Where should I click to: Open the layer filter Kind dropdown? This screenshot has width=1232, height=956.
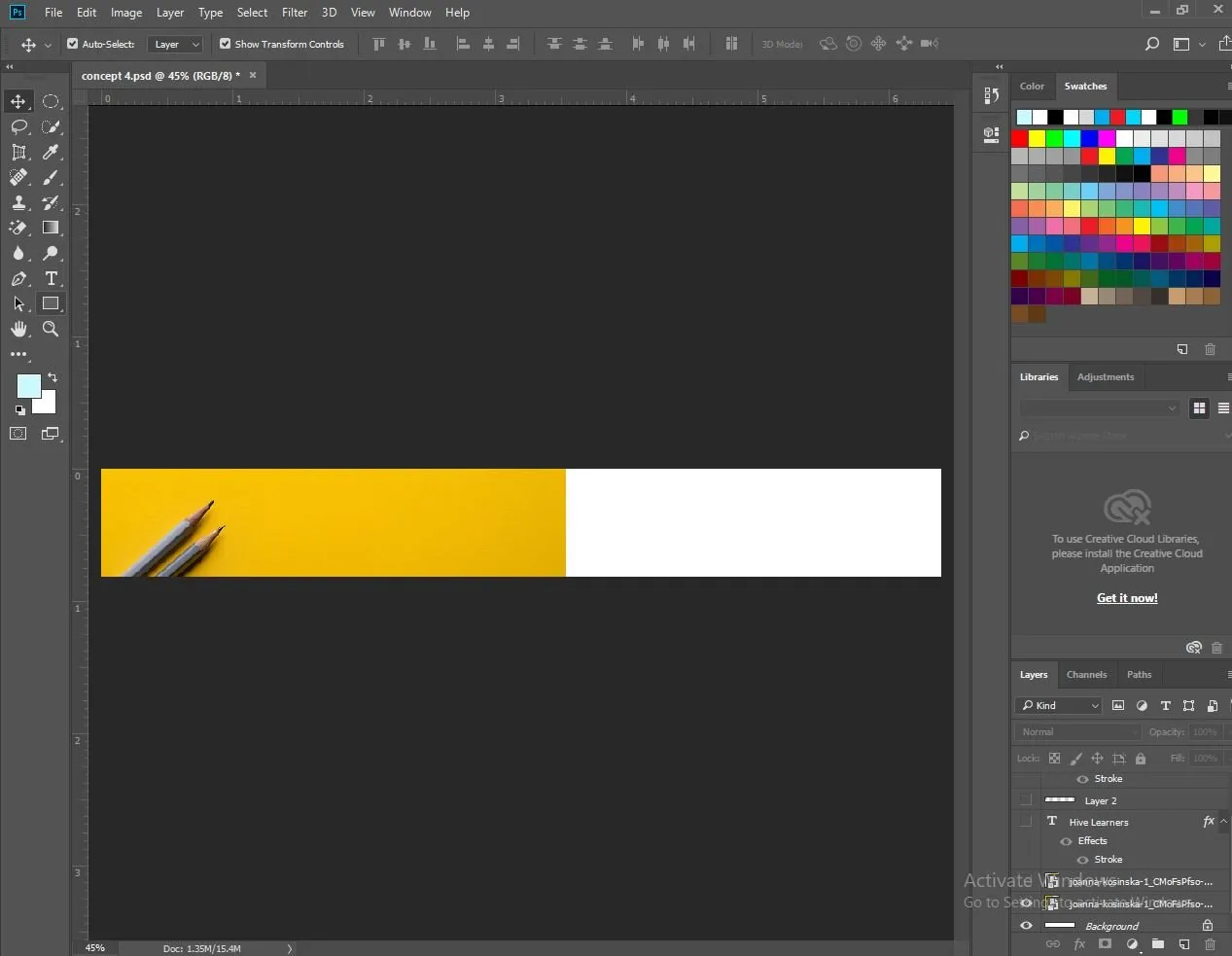pyautogui.click(x=1060, y=706)
